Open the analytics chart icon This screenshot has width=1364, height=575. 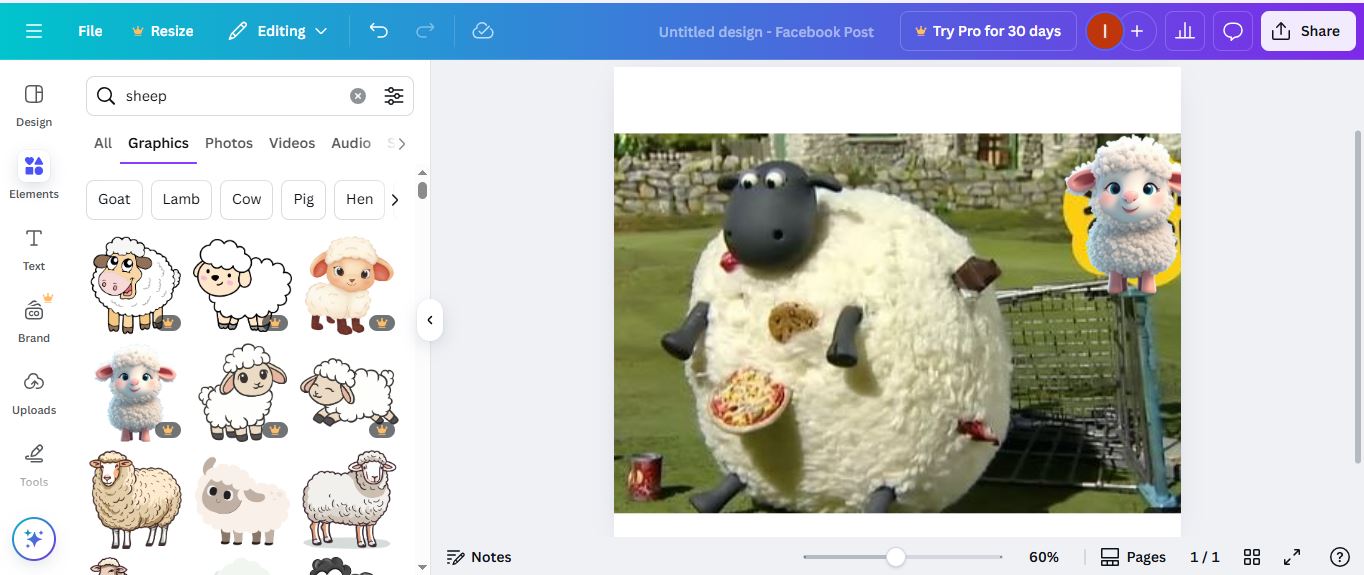[1185, 31]
